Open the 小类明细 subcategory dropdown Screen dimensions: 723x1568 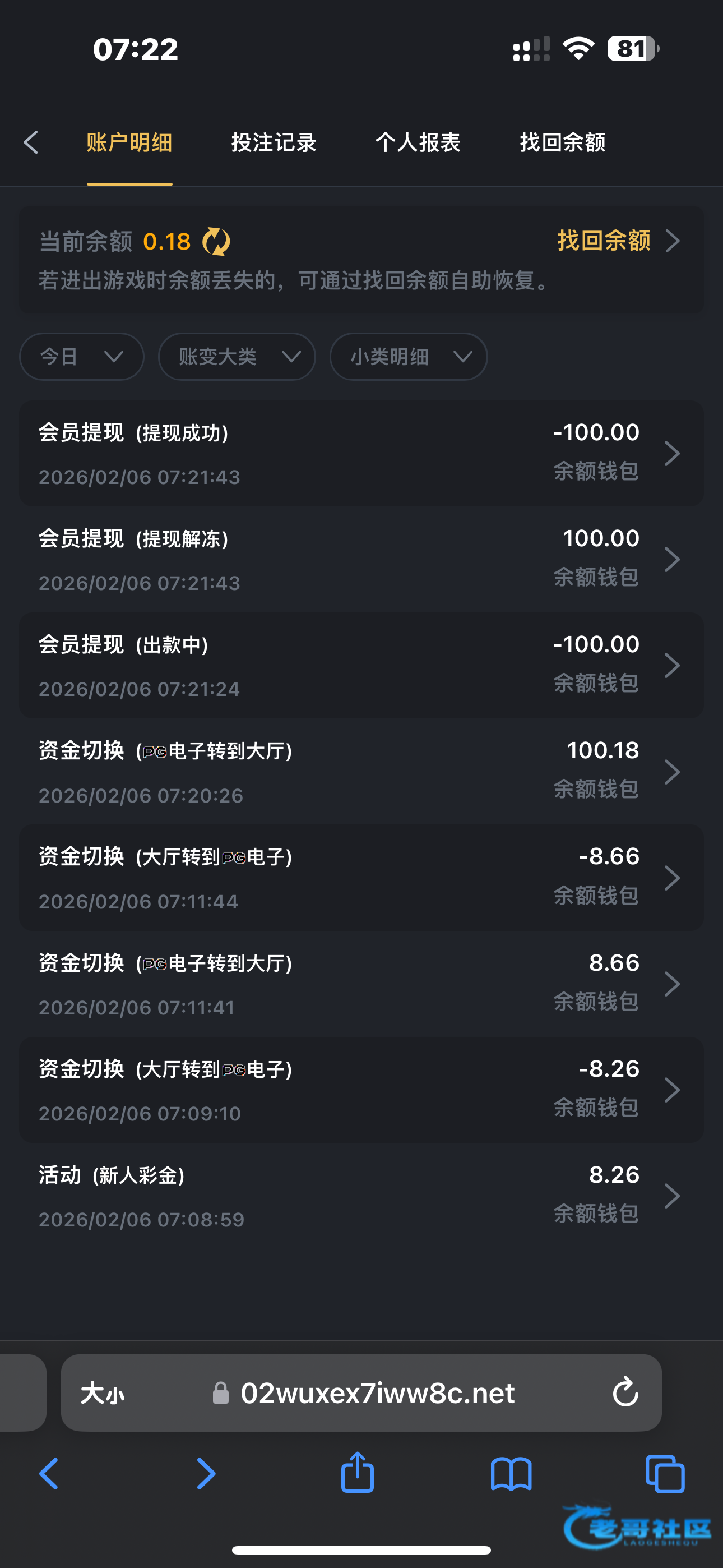click(x=409, y=357)
